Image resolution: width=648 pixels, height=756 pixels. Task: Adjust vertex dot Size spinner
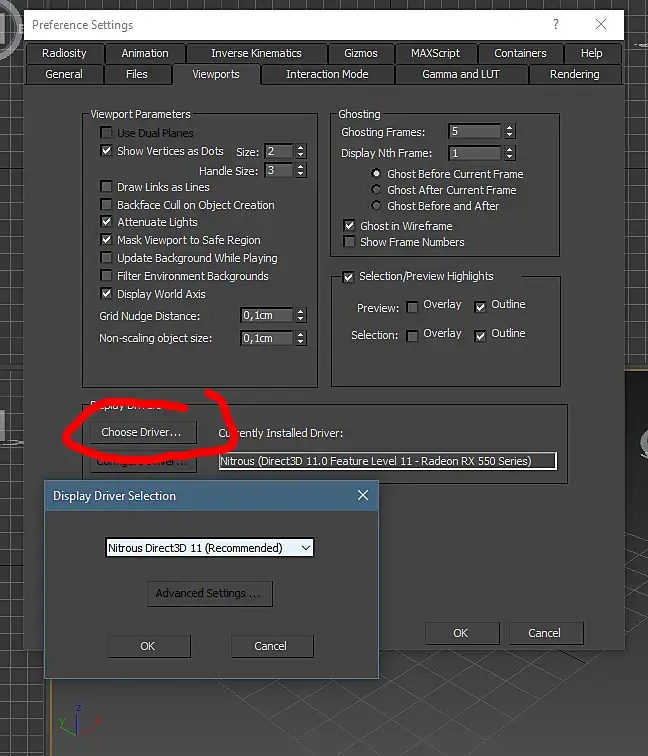(x=300, y=151)
